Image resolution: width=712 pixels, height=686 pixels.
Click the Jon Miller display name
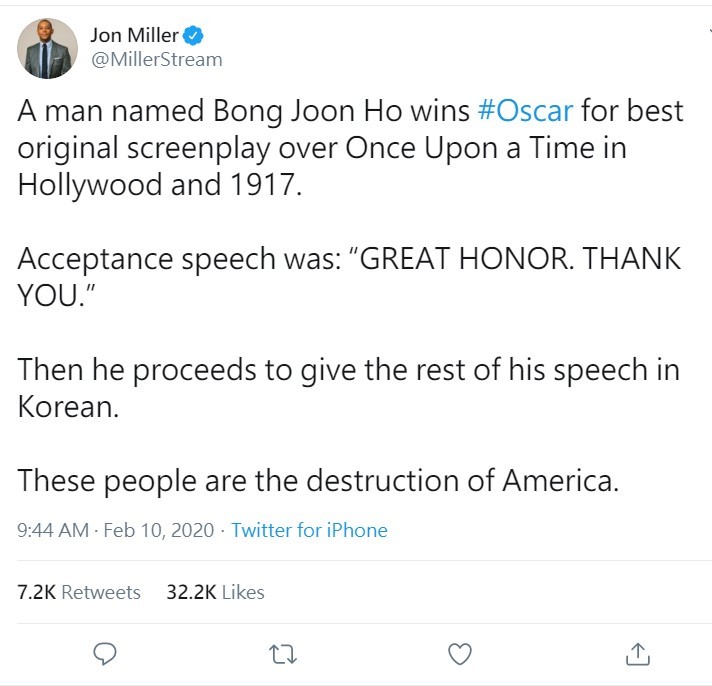[x=134, y=37]
